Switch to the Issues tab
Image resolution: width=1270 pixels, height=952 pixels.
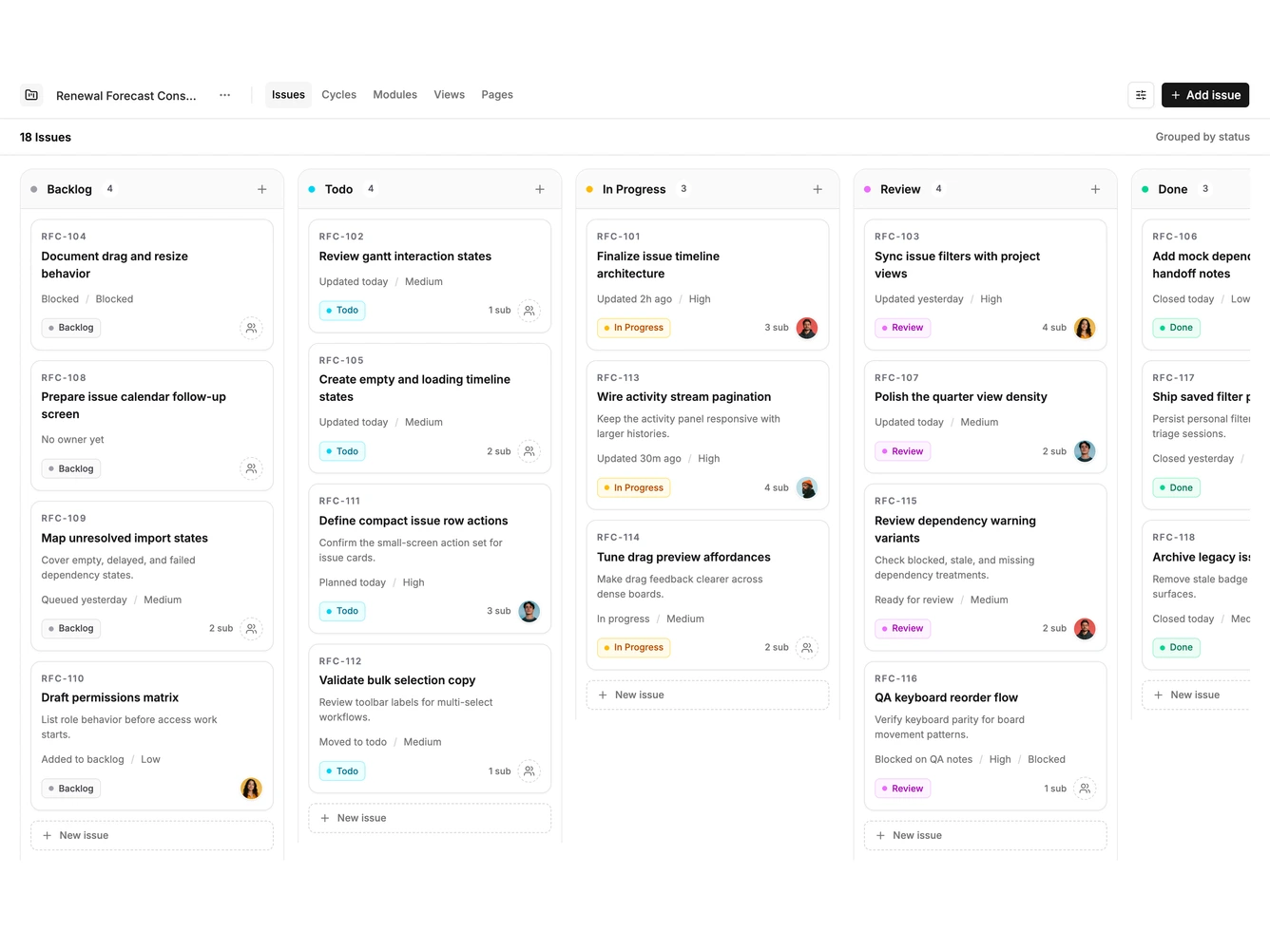coord(288,95)
